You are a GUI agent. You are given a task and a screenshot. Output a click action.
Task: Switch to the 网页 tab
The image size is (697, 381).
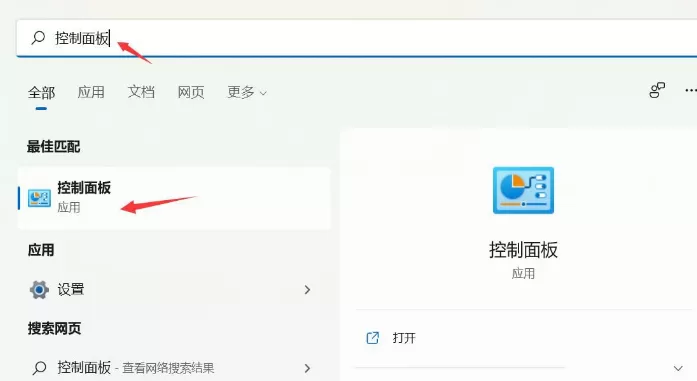click(x=191, y=92)
